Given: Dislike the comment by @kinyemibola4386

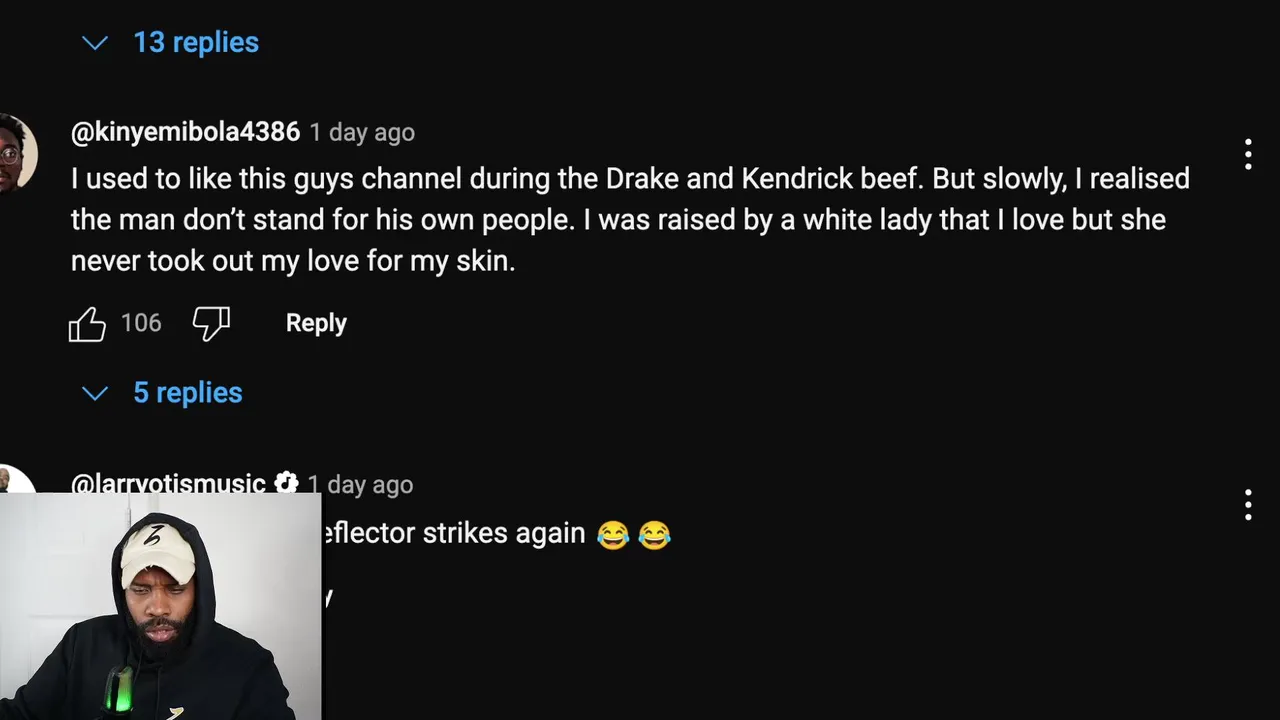Looking at the screenshot, I should pos(211,324).
